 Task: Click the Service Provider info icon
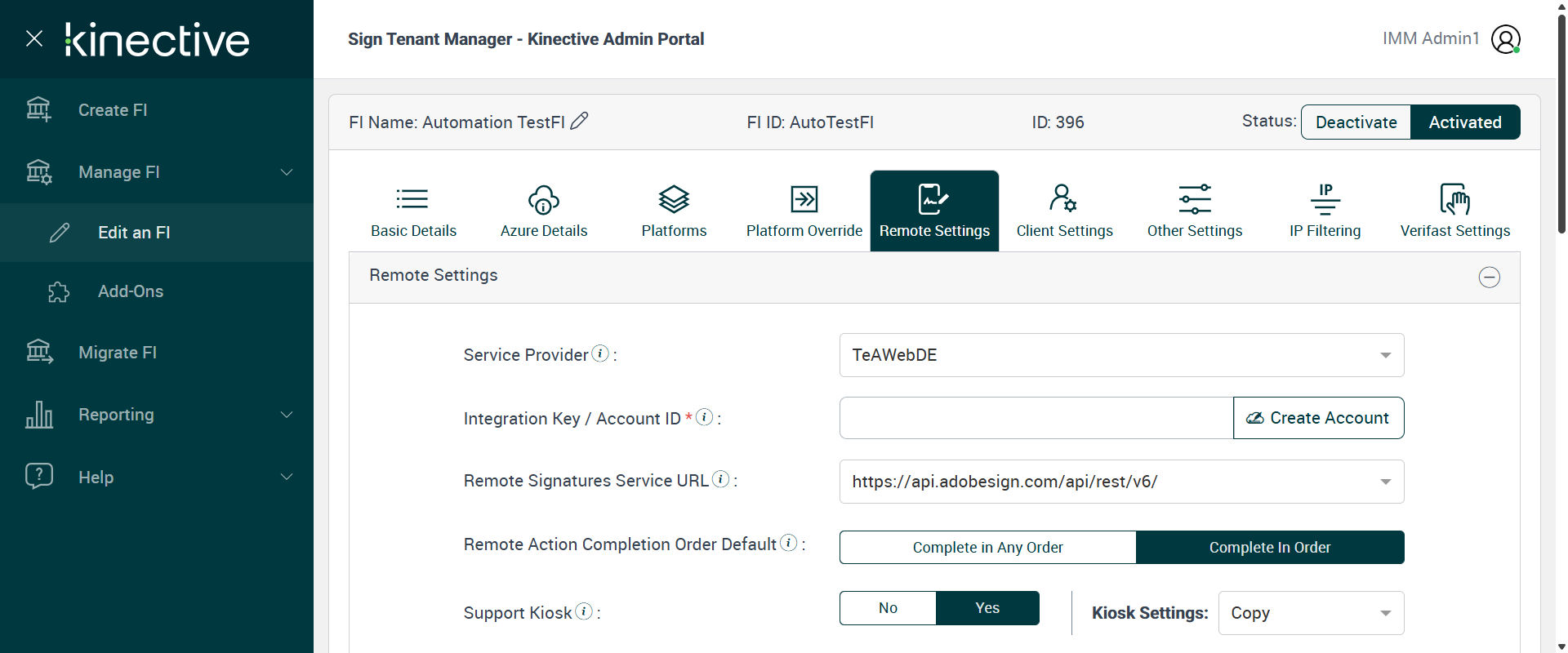click(x=600, y=353)
